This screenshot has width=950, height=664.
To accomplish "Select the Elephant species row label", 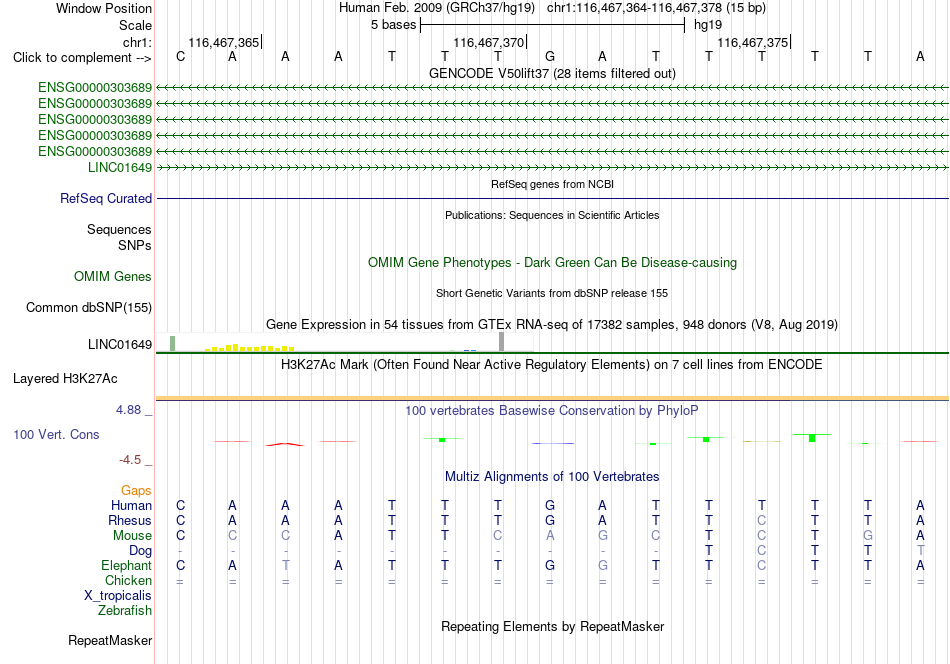I will [127, 565].
